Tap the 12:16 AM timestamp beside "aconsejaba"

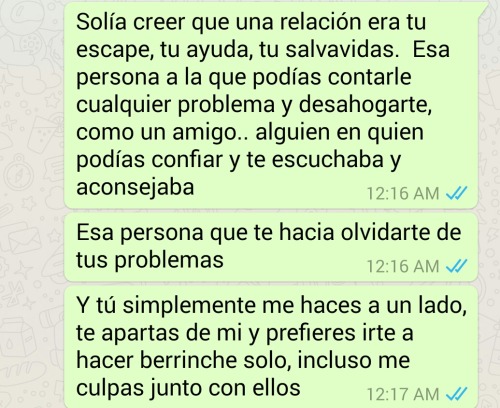tap(403, 193)
